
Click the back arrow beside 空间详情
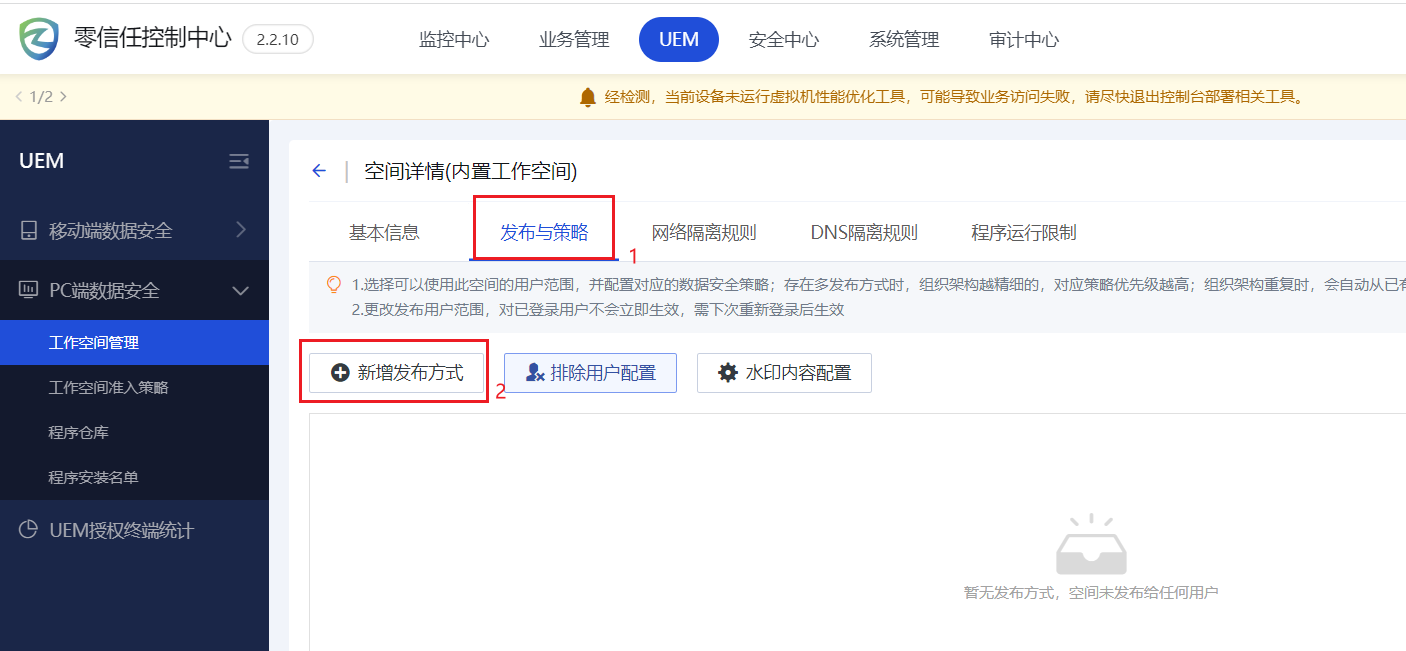pyautogui.click(x=319, y=171)
